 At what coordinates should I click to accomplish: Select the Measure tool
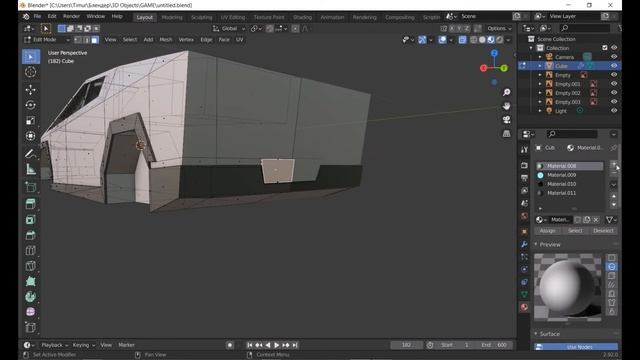click(x=31, y=169)
